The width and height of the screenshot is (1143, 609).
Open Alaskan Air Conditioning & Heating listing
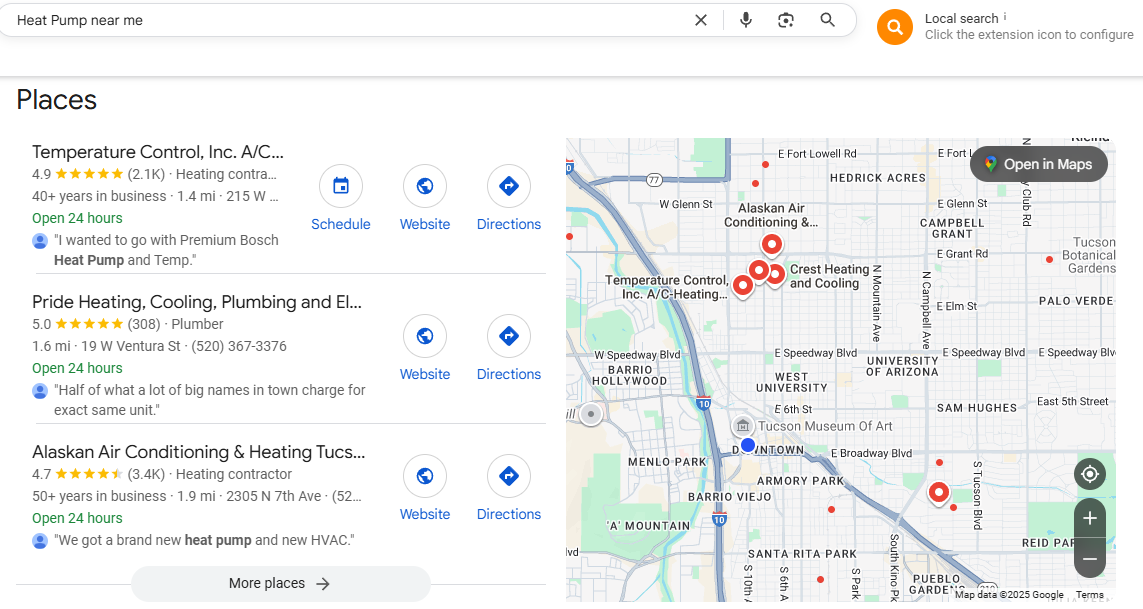tap(198, 452)
